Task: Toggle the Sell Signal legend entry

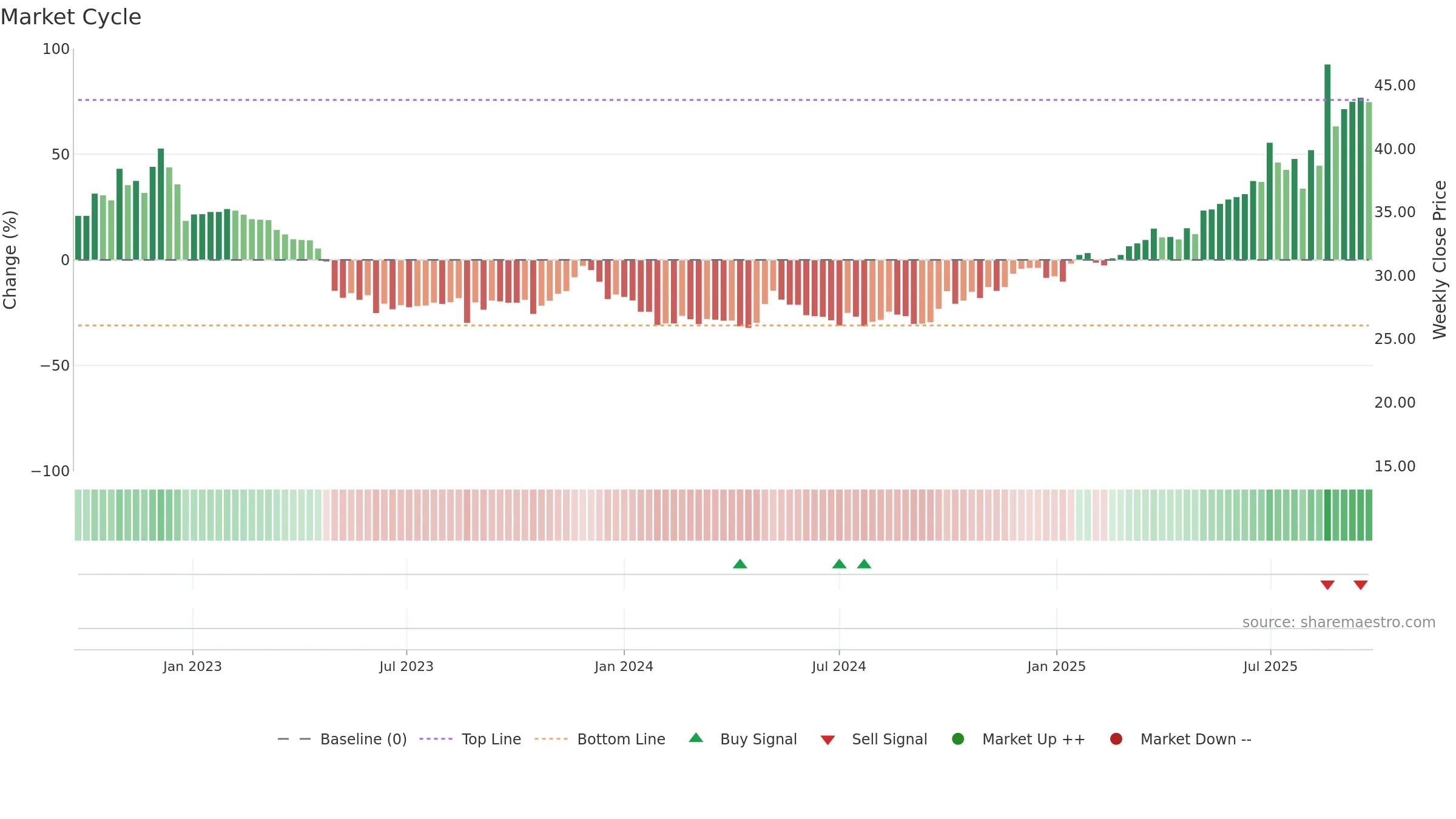Action: point(874,739)
